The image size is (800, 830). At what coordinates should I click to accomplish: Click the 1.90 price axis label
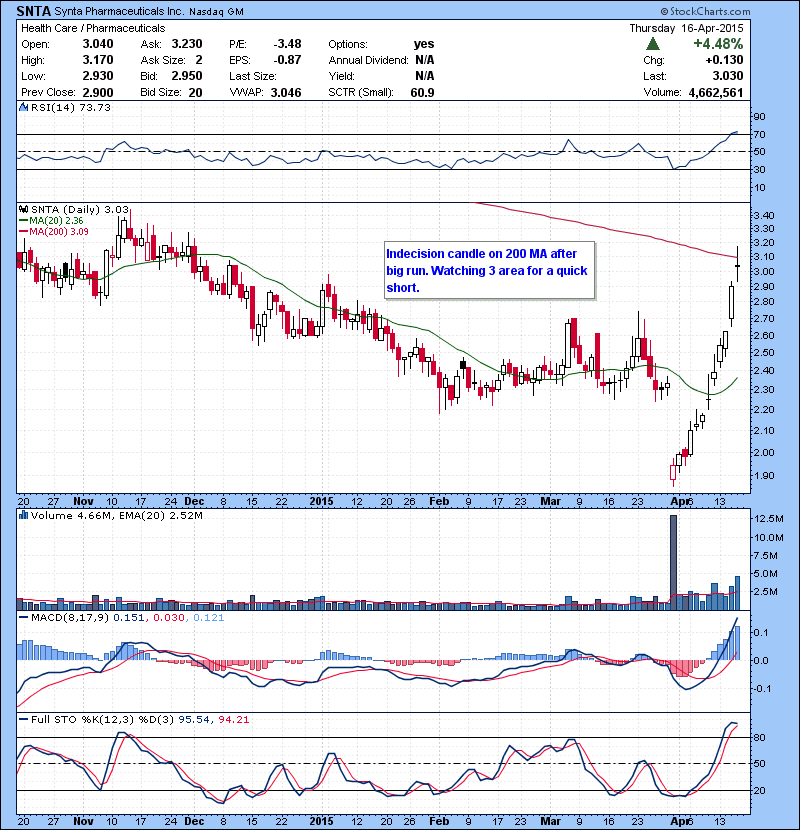click(763, 475)
